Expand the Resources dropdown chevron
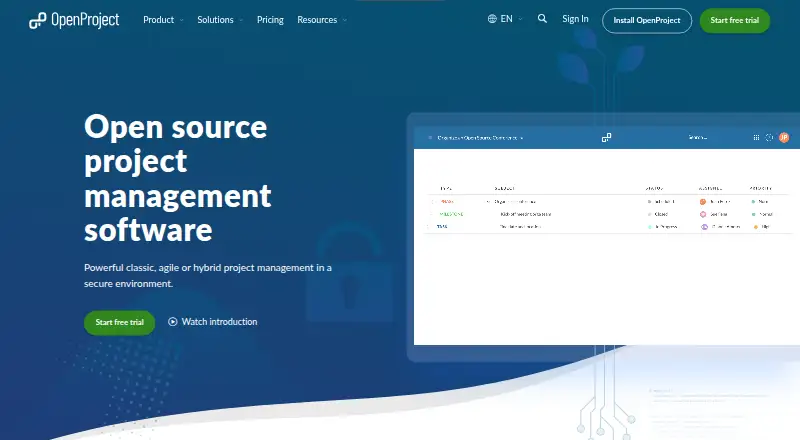The height and width of the screenshot is (440, 800). point(345,20)
